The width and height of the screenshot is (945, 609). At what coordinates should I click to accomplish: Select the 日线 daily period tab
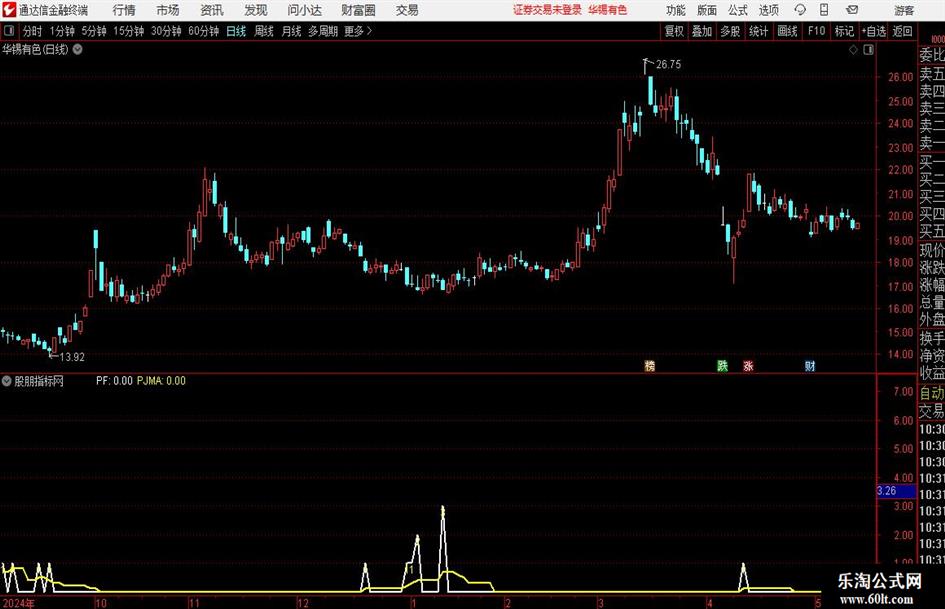(236, 31)
